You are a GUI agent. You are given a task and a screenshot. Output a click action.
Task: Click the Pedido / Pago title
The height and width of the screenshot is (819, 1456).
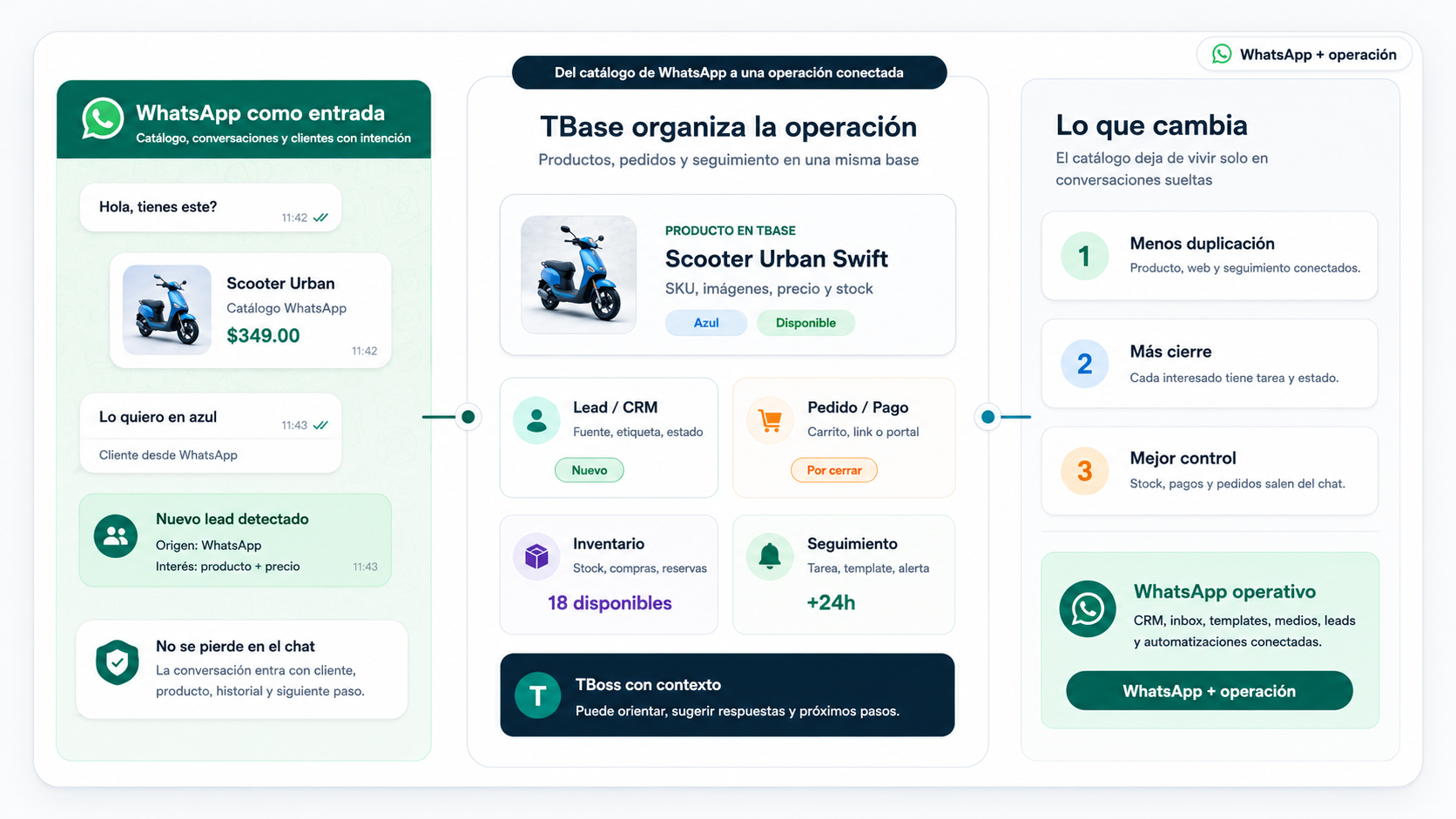(858, 407)
